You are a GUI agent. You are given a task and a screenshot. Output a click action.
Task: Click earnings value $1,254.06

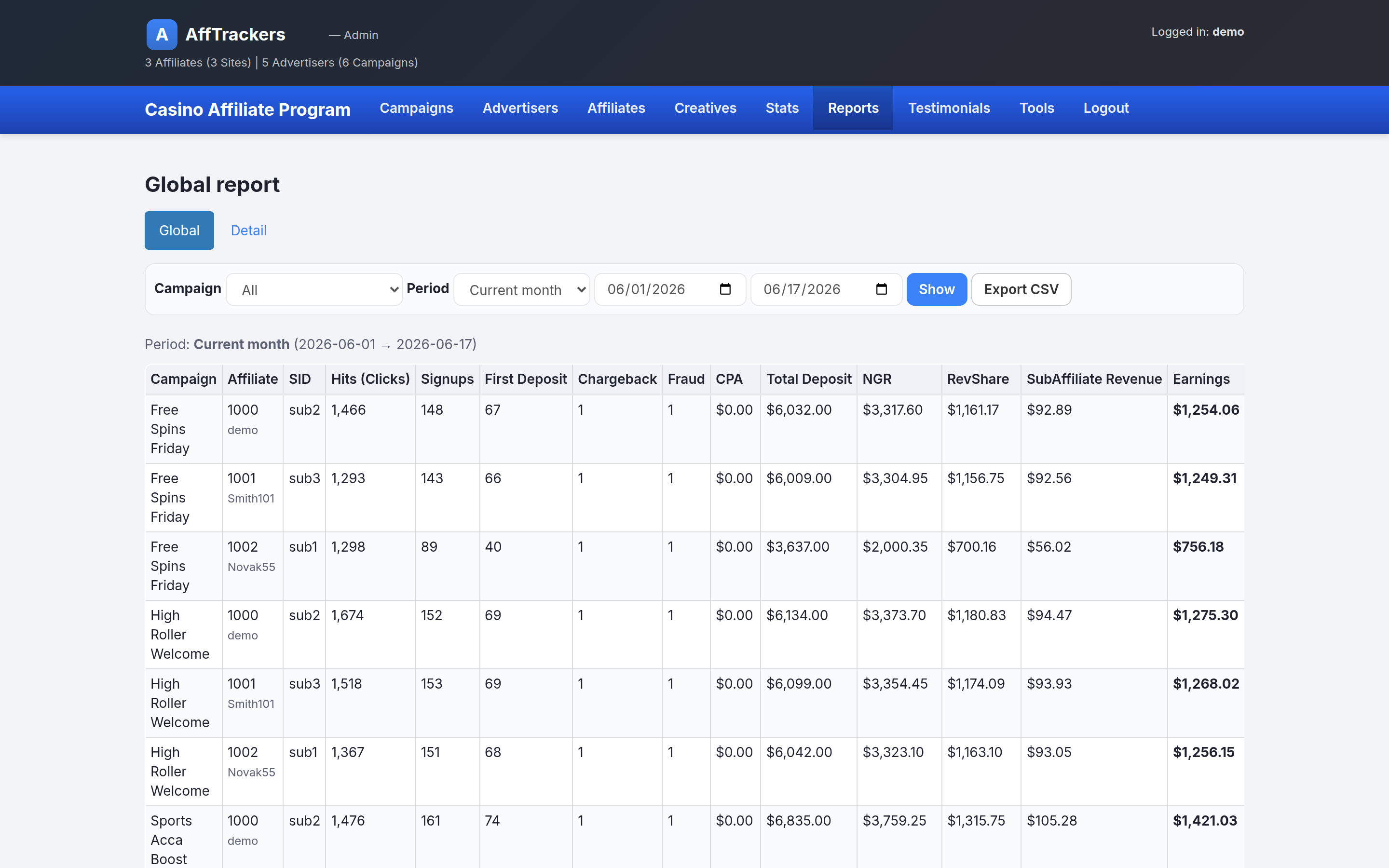tap(1206, 410)
